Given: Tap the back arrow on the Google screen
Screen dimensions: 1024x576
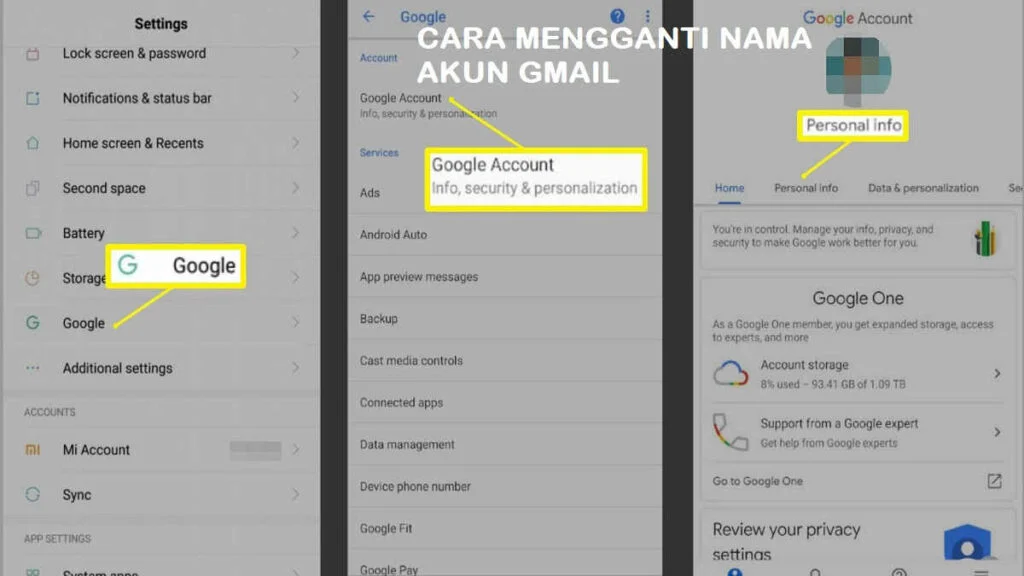Looking at the screenshot, I should pyautogui.click(x=369, y=17).
